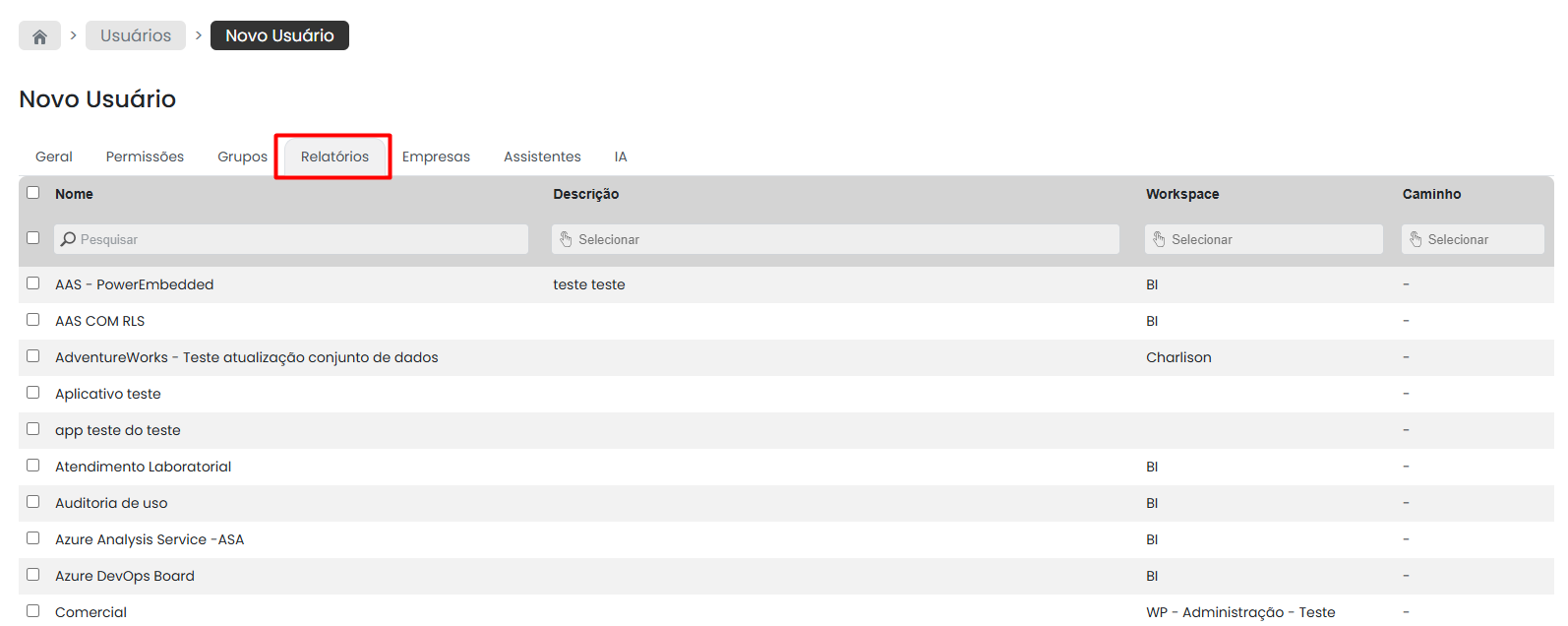Tick the Azure DevOps Board checkbox
Screen dimensions: 1568x626
click(32, 575)
